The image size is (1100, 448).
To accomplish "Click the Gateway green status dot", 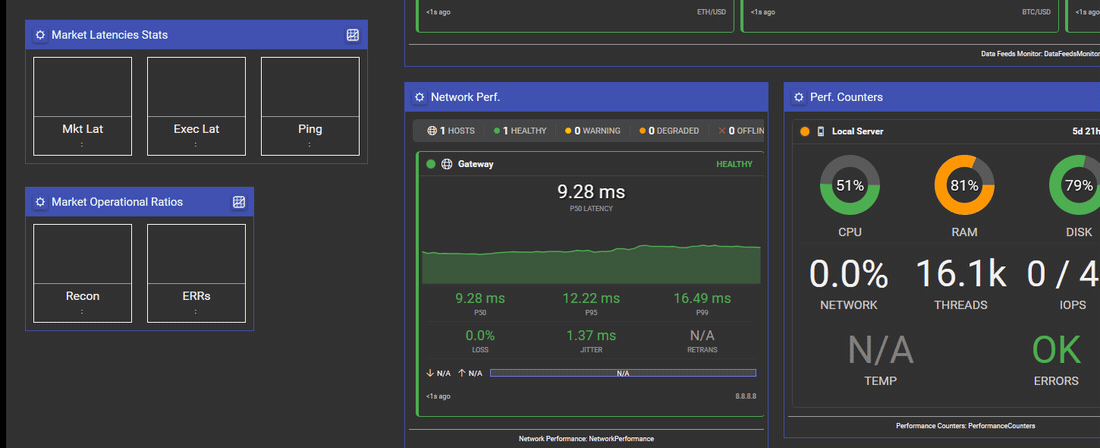I will (x=431, y=164).
